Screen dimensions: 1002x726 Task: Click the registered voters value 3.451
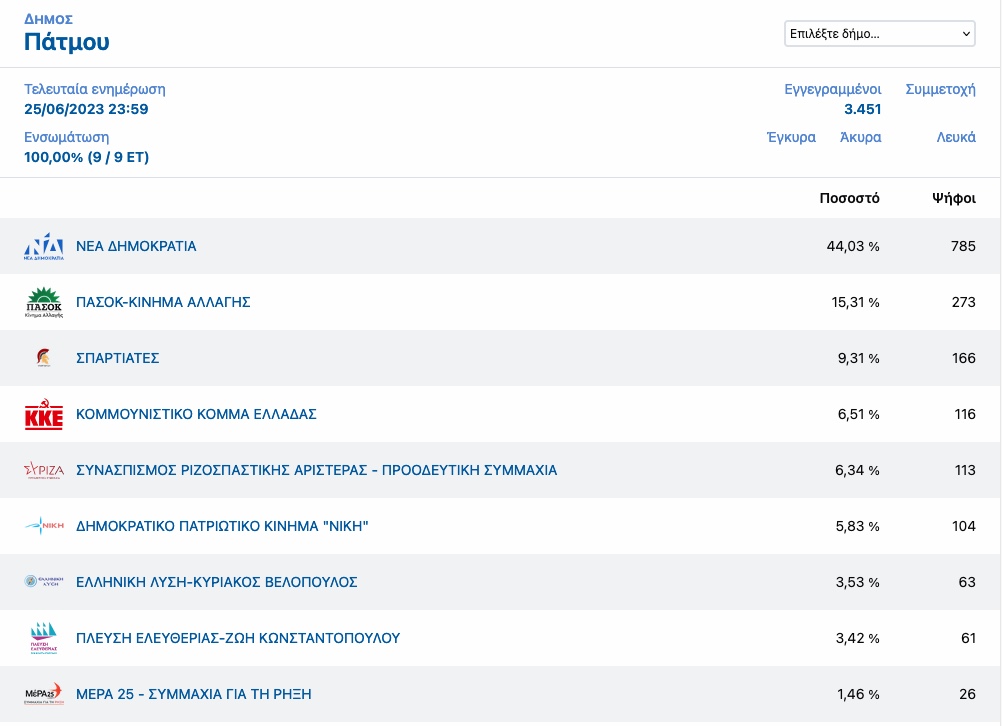tap(863, 109)
